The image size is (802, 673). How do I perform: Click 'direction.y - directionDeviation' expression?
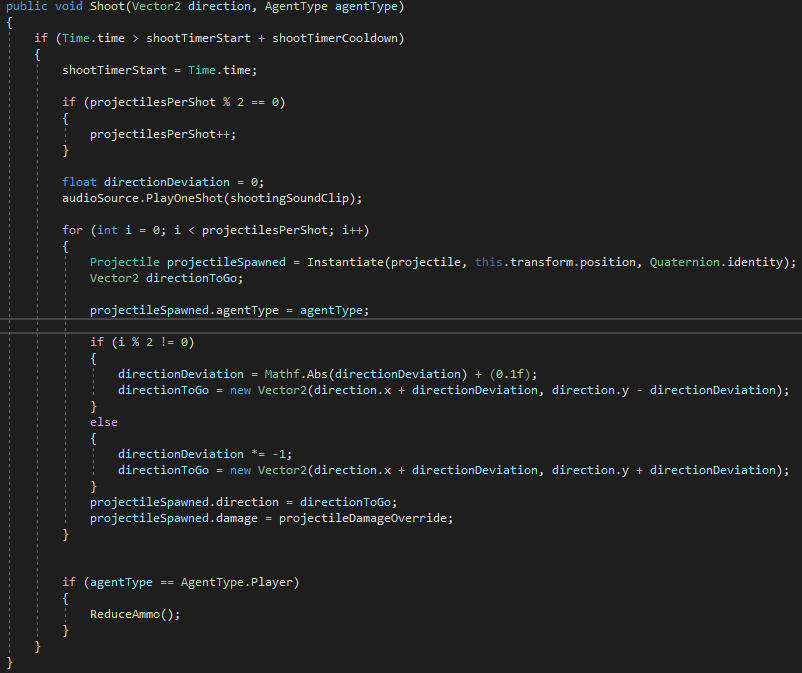click(x=663, y=390)
